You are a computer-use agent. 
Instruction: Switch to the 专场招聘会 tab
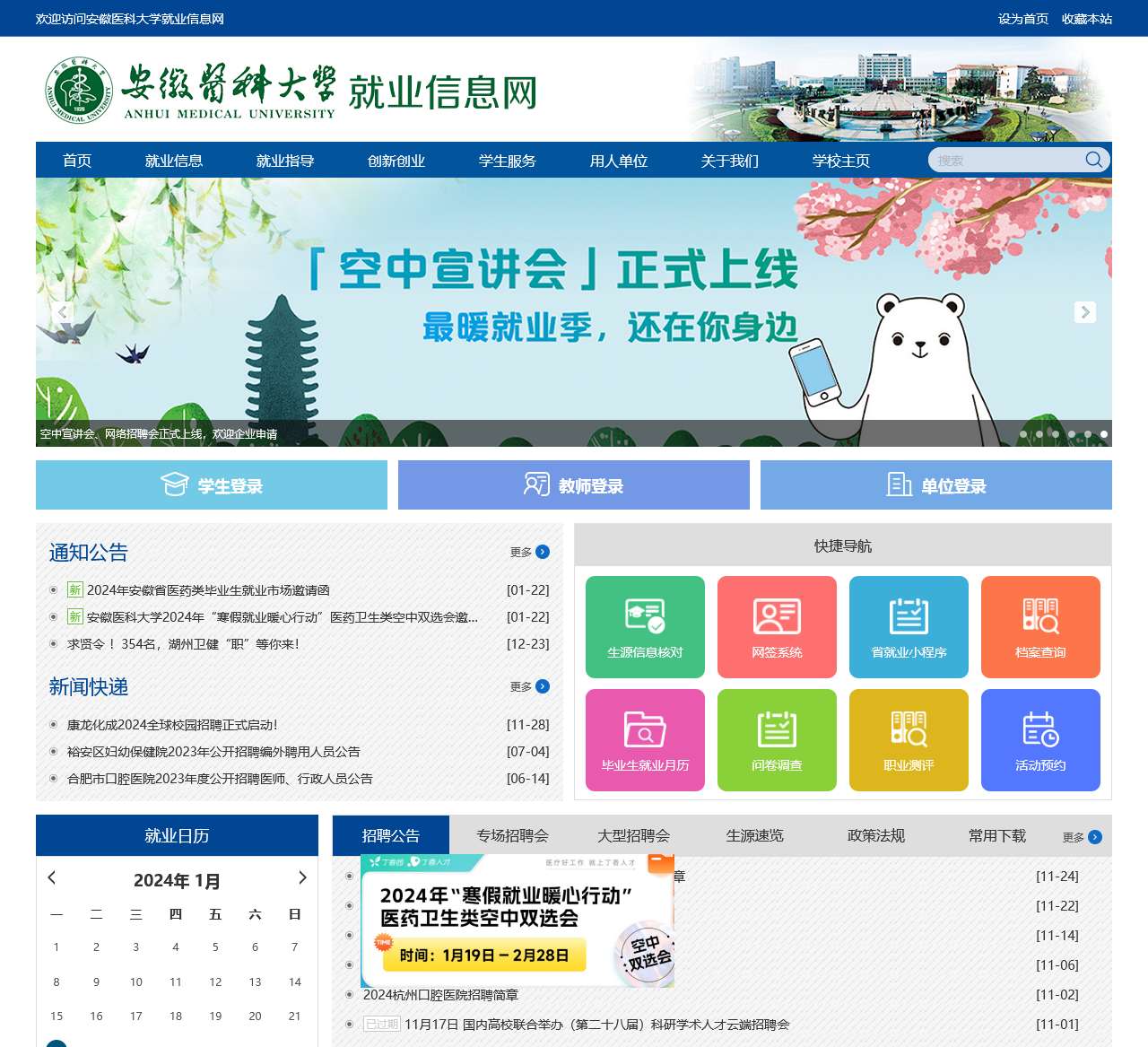(x=512, y=835)
